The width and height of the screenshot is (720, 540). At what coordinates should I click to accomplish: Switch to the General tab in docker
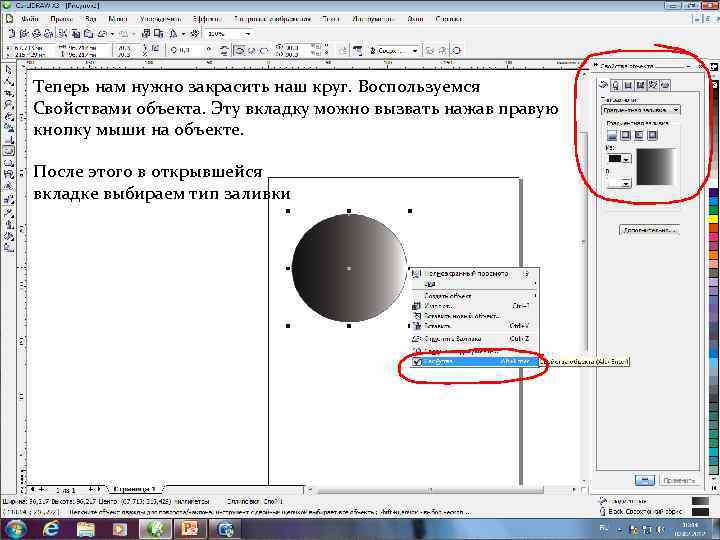point(629,85)
